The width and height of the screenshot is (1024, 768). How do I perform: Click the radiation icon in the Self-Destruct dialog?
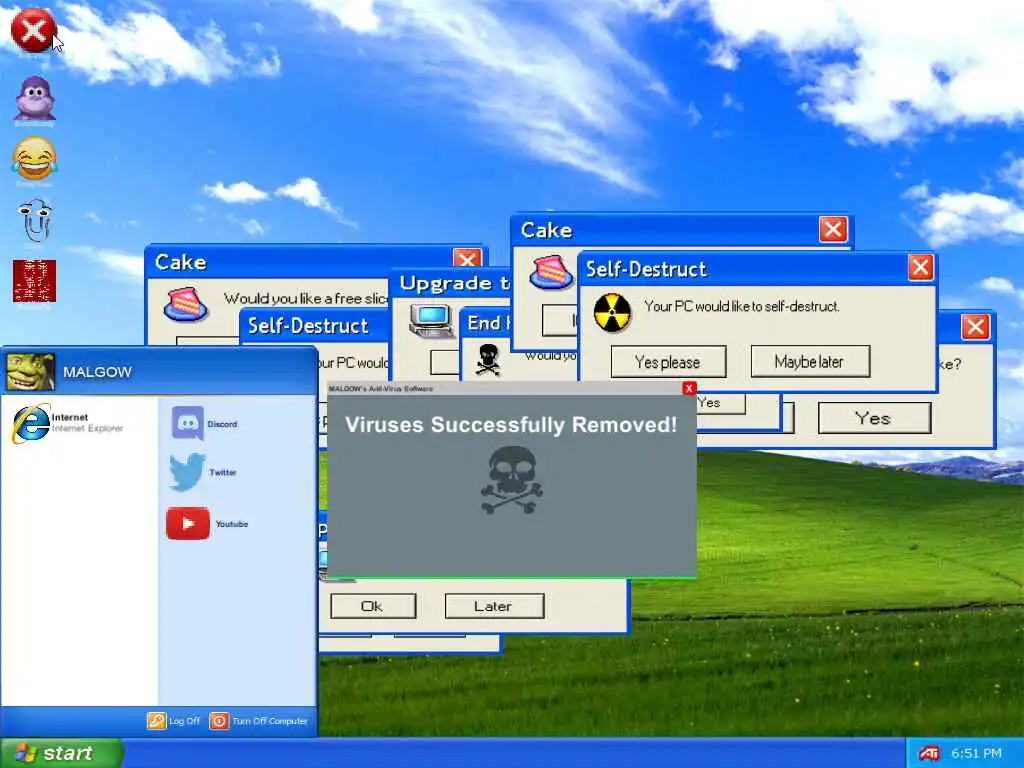tap(612, 312)
